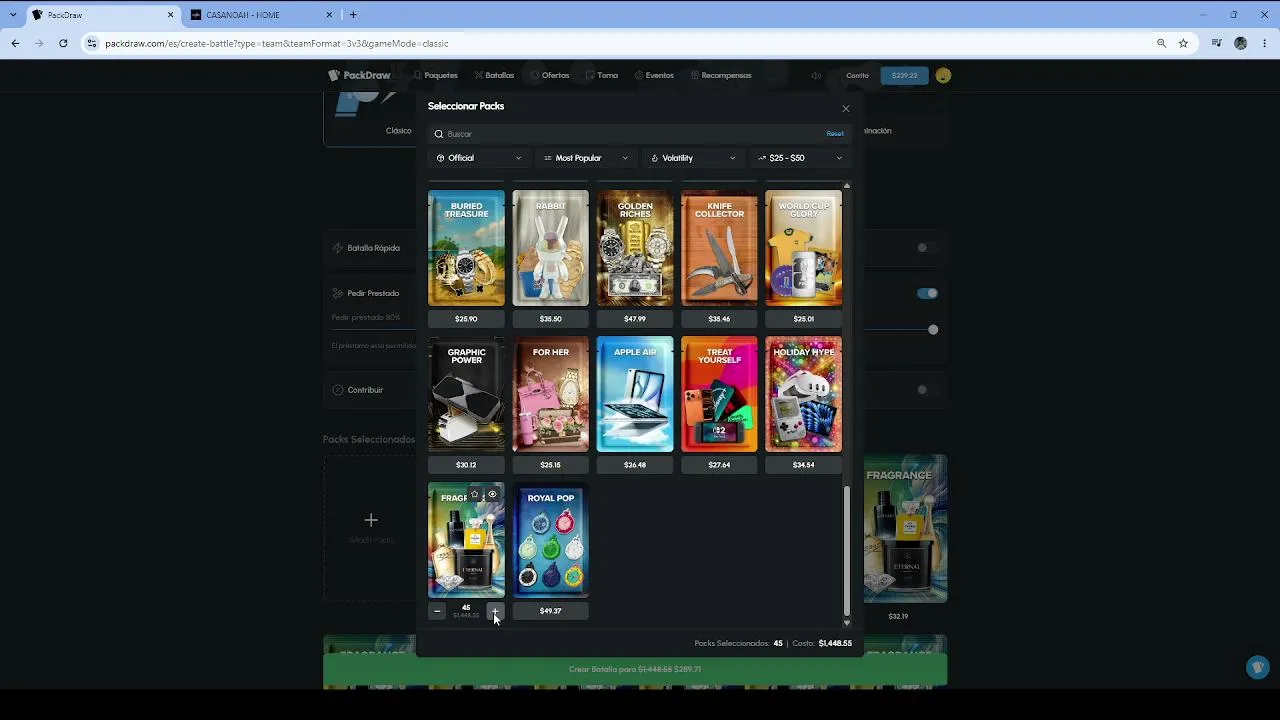This screenshot has height=720, width=1280.
Task: Select the World Cup Glory pack
Action: 804,248
